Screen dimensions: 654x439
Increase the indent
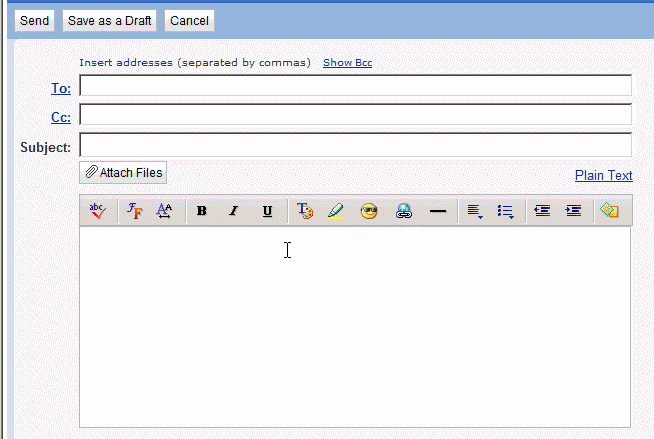[573, 211]
